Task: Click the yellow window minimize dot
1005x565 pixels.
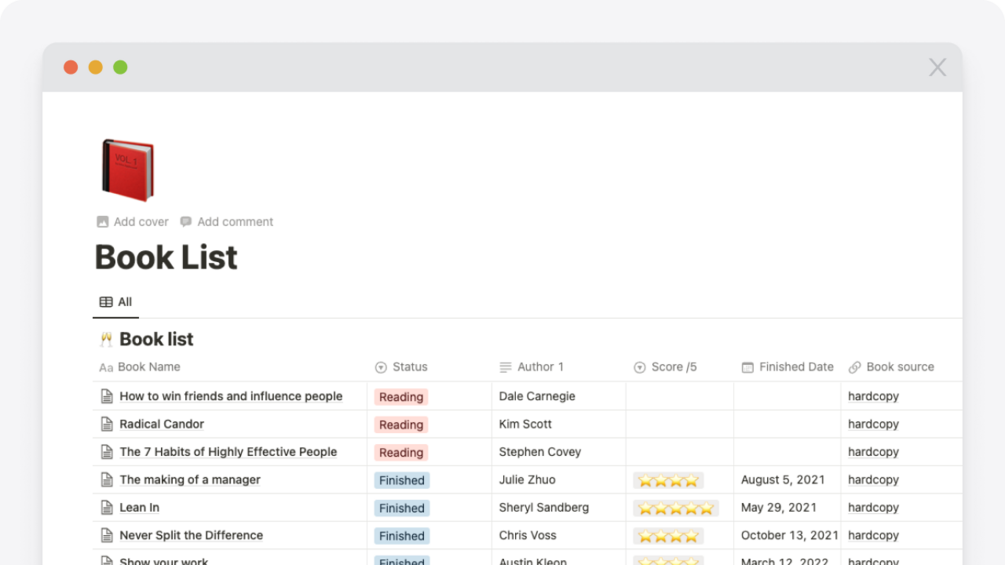Action: tap(96, 67)
